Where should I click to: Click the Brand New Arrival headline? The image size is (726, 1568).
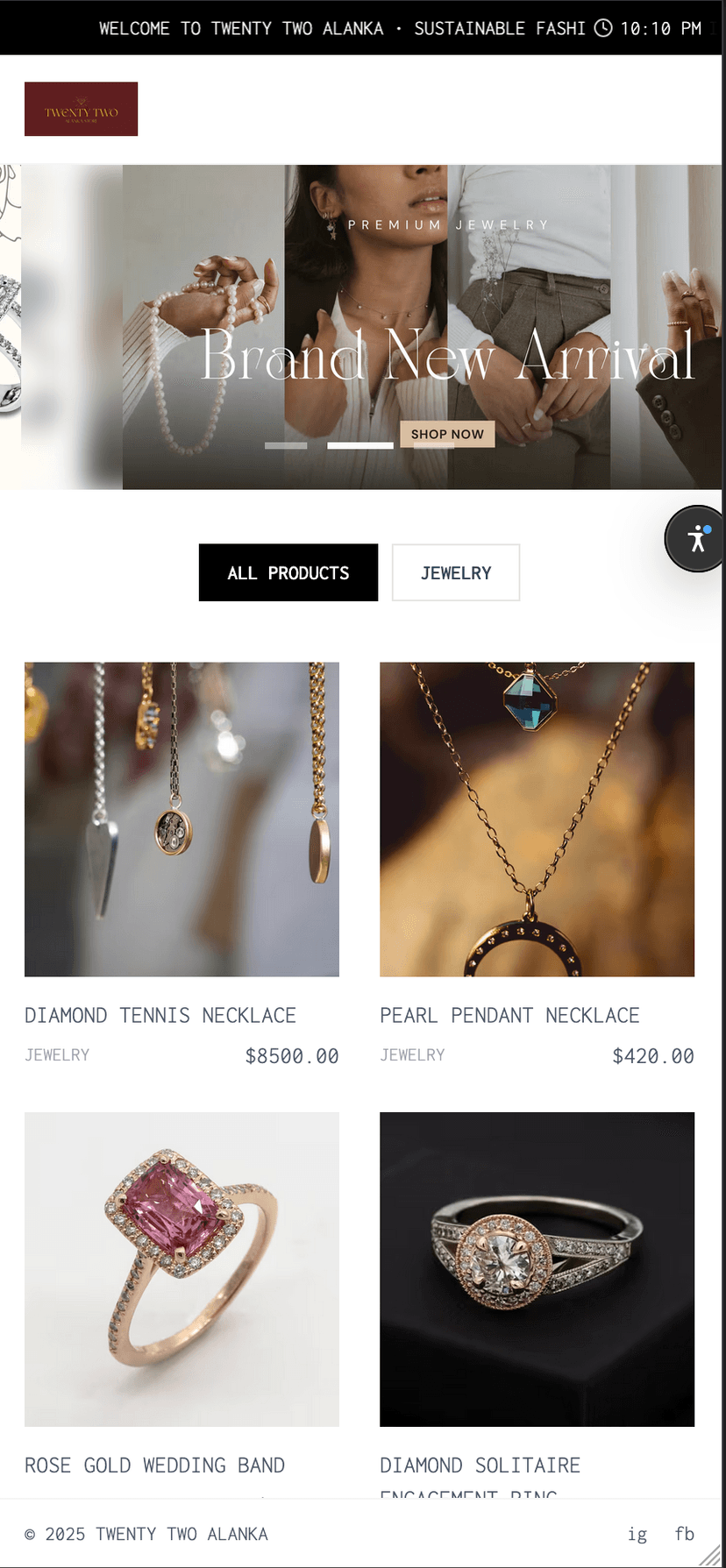(448, 355)
